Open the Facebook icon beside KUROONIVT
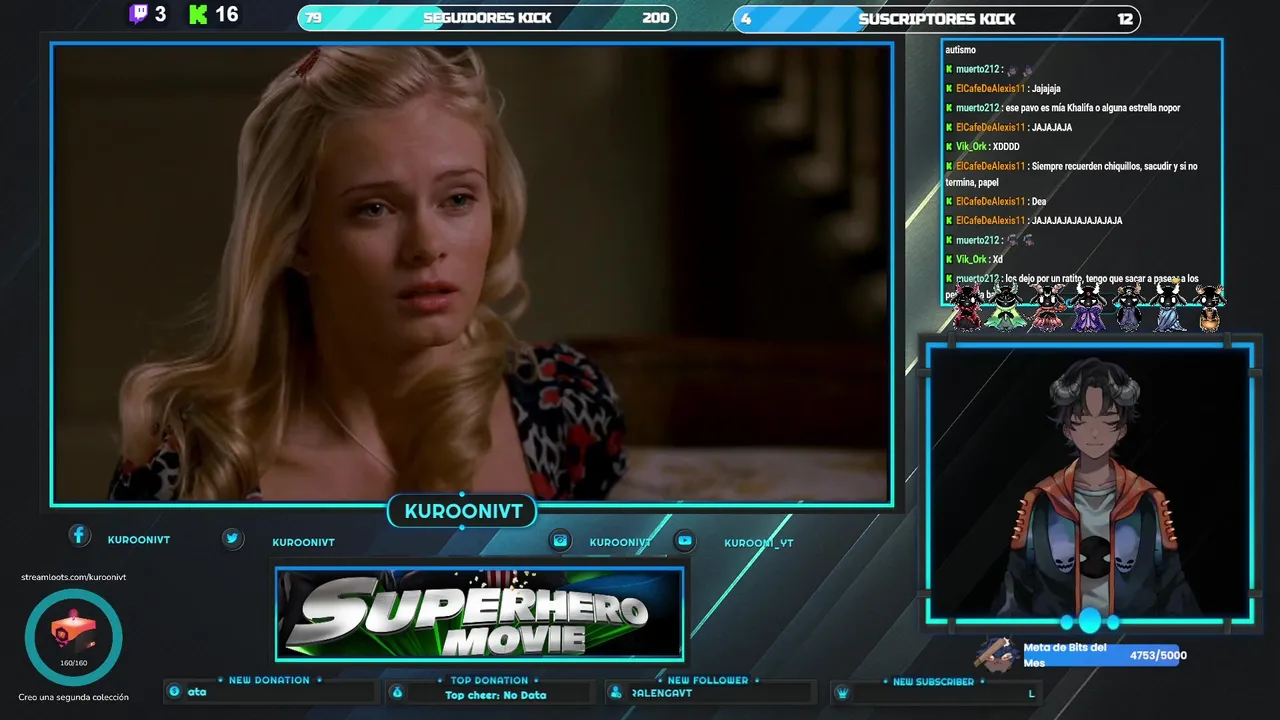Viewport: 1280px width, 720px height. click(x=79, y=535)
